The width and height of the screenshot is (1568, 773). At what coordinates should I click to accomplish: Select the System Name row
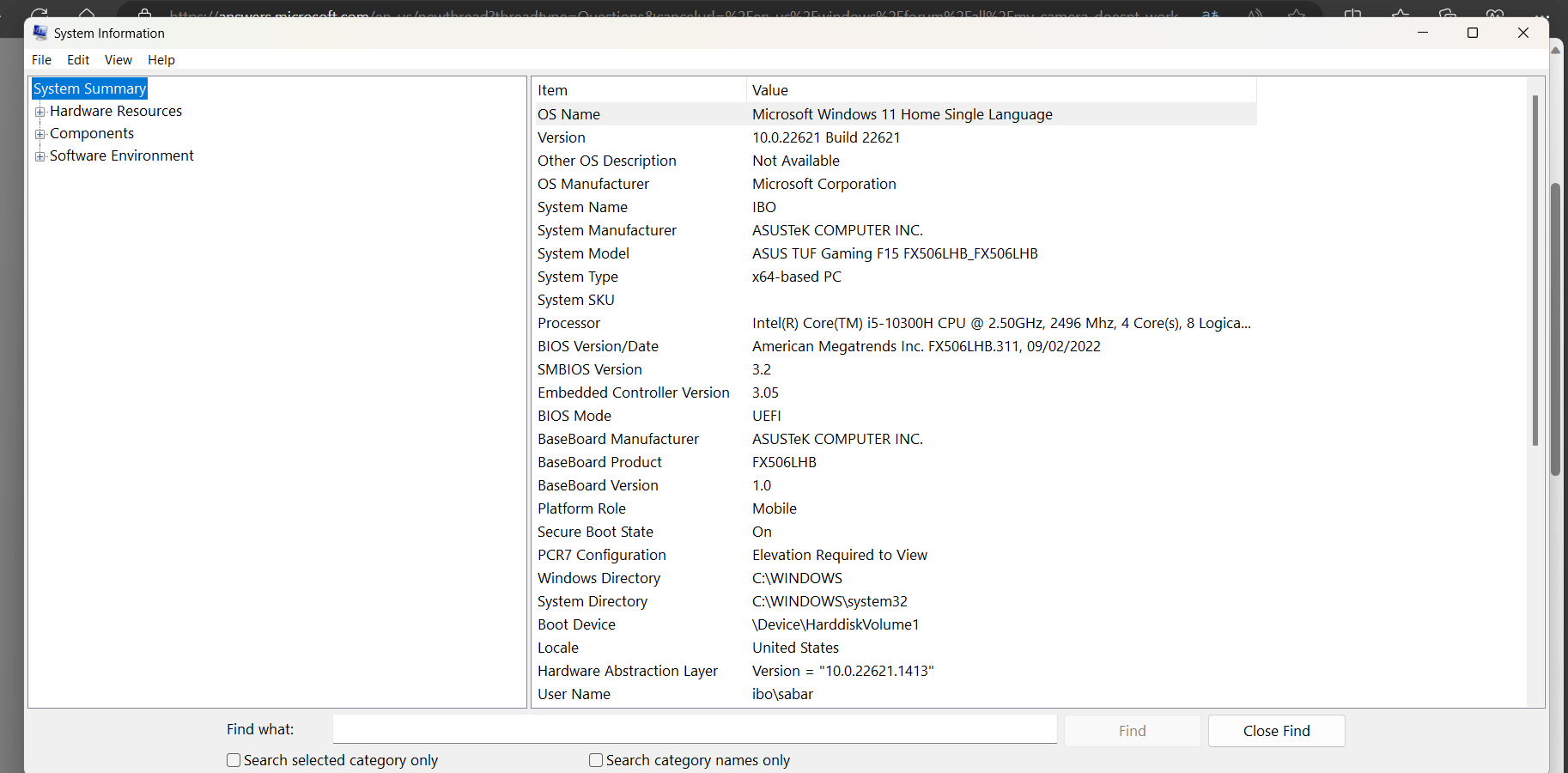click(896, 207)
